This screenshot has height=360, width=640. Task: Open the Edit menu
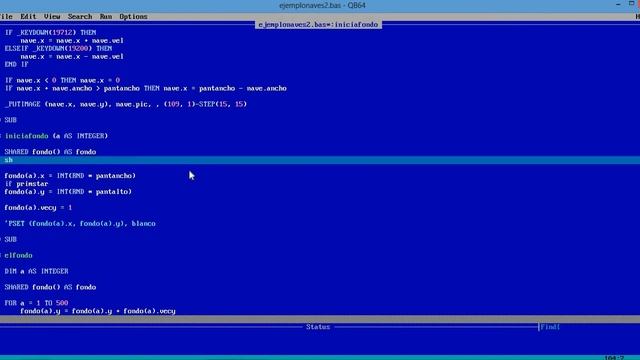point(28,17)
